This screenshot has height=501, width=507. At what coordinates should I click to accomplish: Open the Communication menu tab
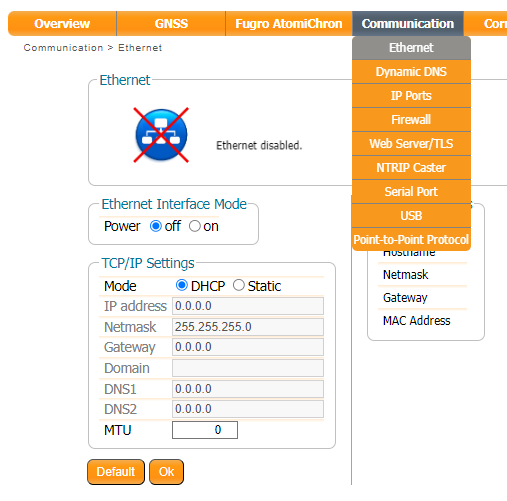click(x=408, y=24)
